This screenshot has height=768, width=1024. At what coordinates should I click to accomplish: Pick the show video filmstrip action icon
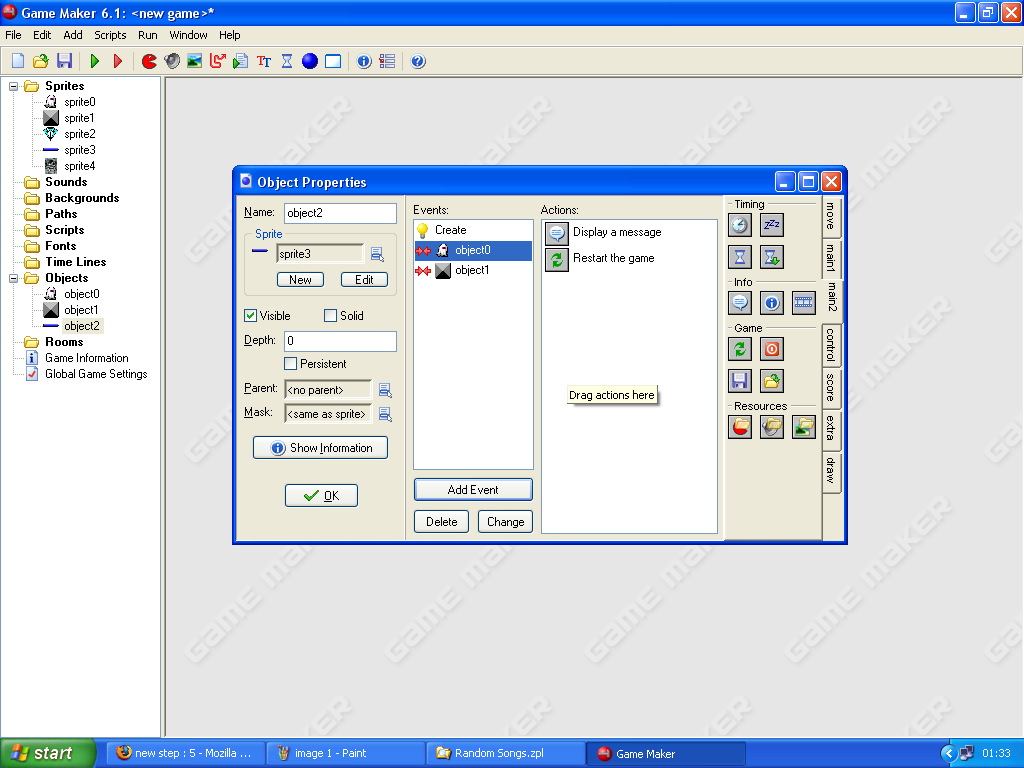804,303
